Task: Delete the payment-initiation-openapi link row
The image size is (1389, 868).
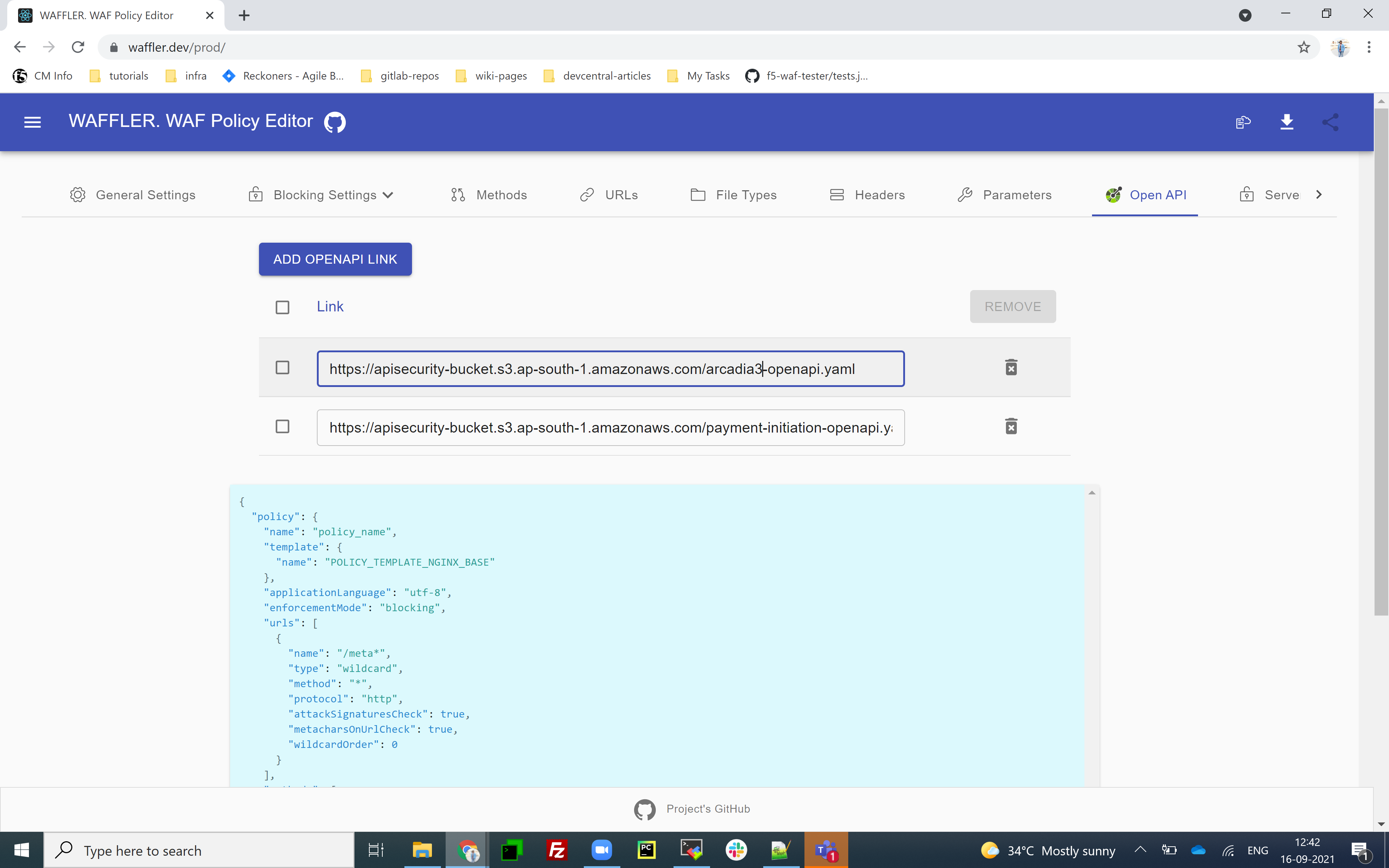Action: click(1011, 426)
